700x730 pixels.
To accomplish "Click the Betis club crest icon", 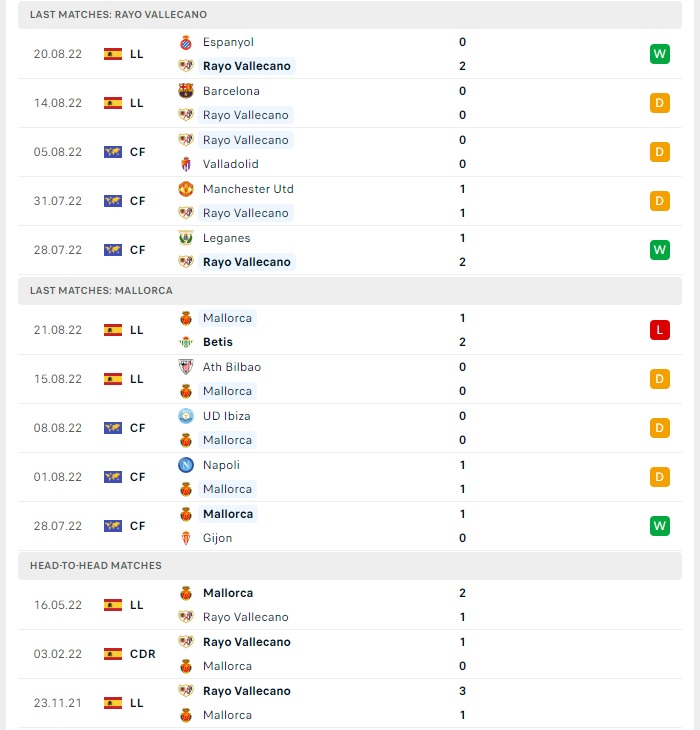I will pyautogui.click(x=186, y=342).
